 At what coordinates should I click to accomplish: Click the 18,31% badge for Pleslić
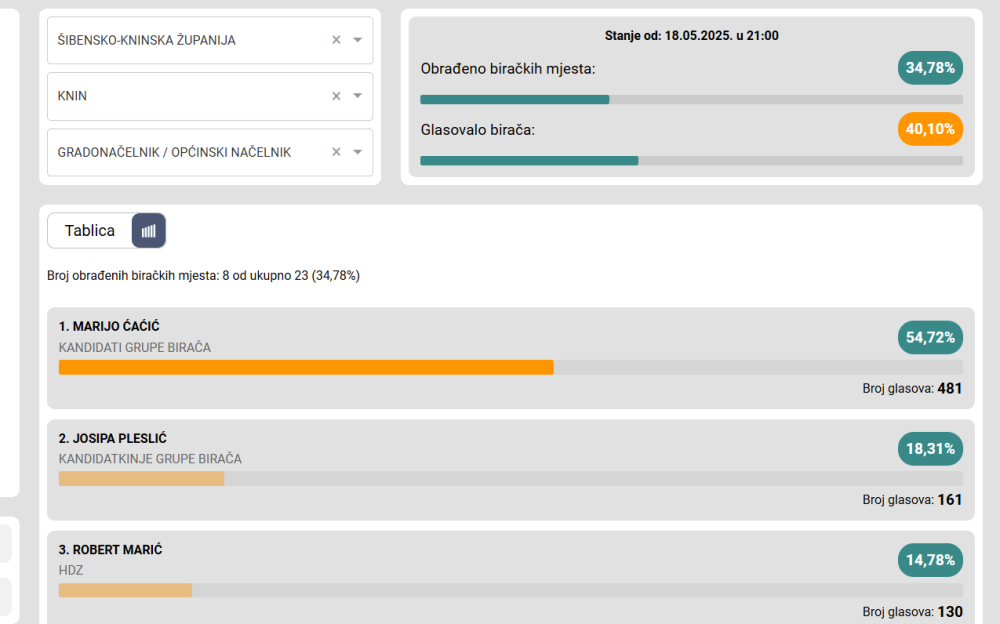coord(930,449)
